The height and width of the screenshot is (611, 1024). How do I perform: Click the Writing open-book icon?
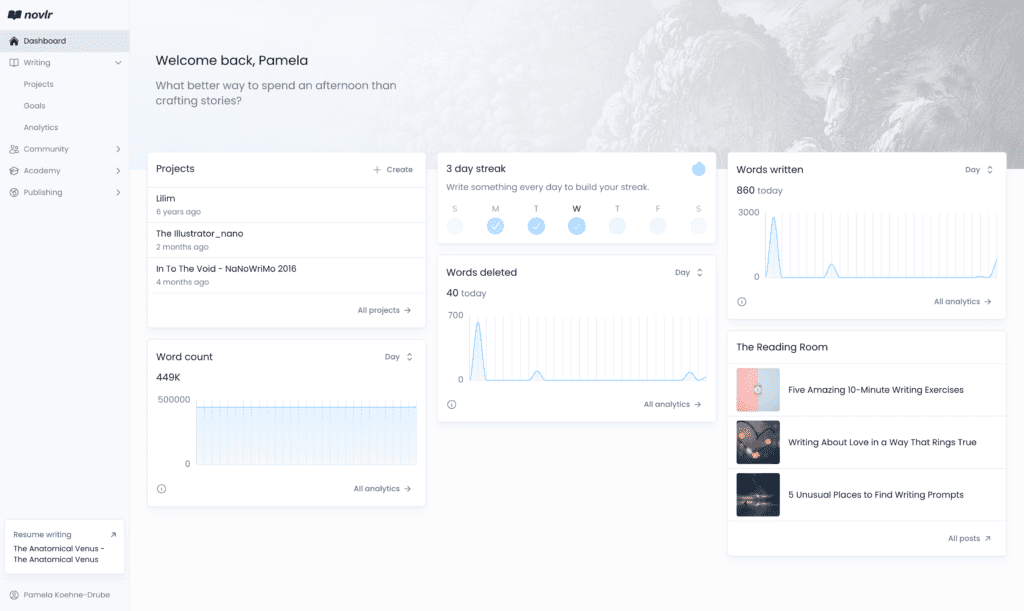14,63
